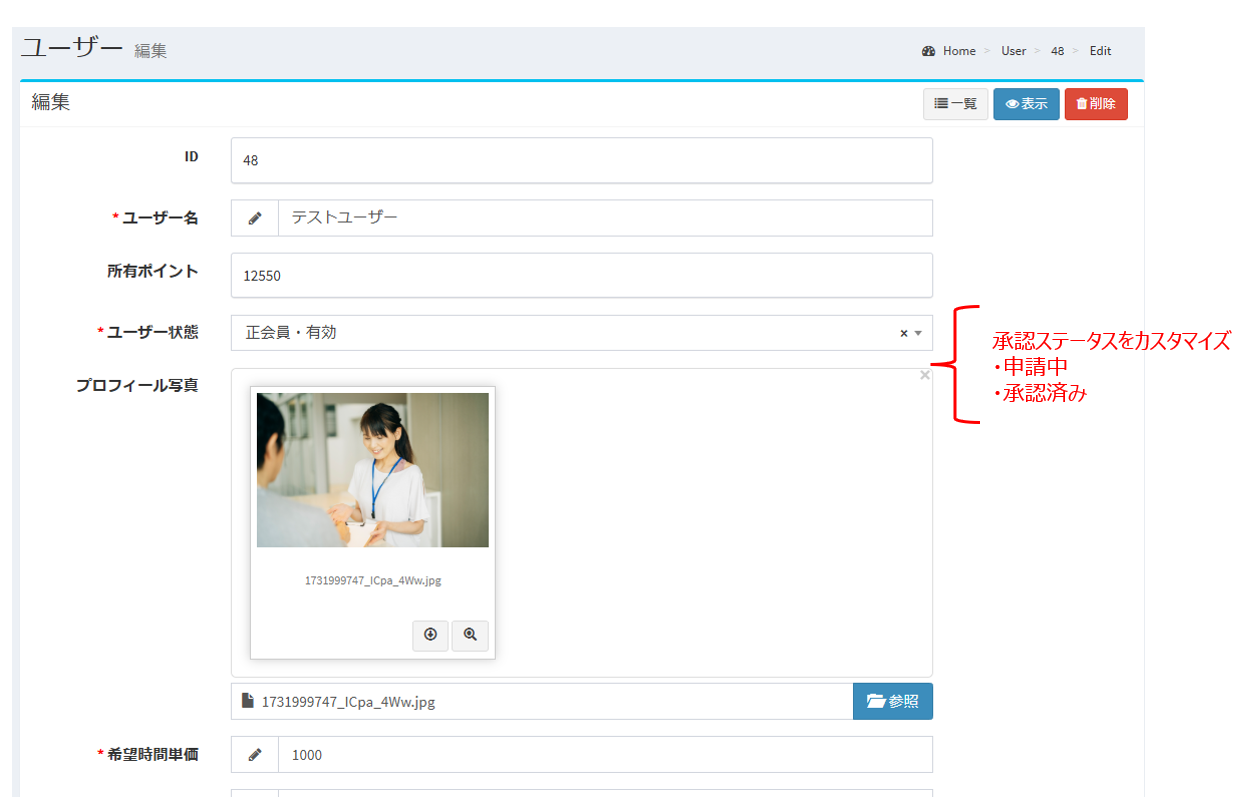
Task: Go to Home in the breadcrumb
Action: [959, 51]
